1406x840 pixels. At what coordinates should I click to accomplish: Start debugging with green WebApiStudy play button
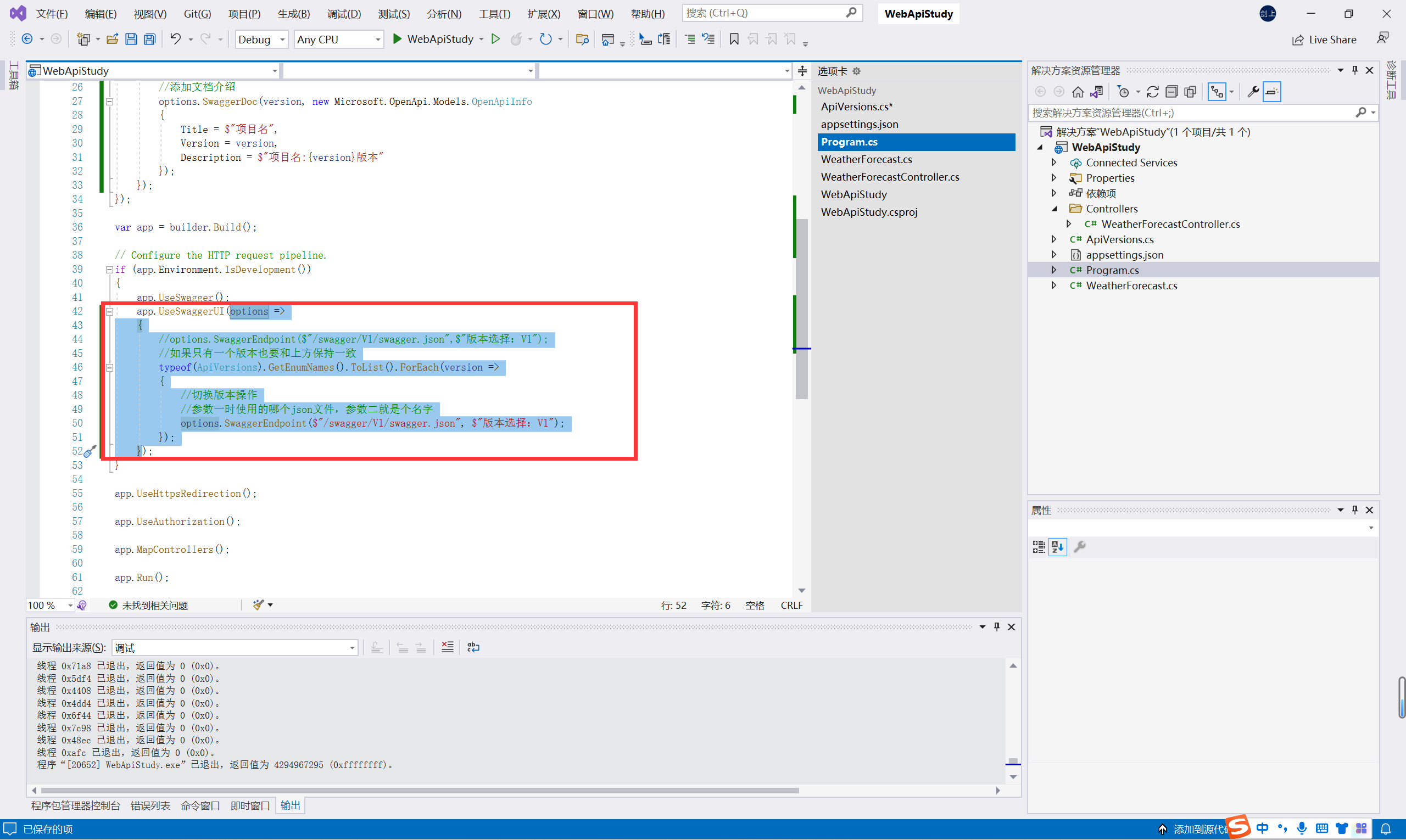pos(398,39)
